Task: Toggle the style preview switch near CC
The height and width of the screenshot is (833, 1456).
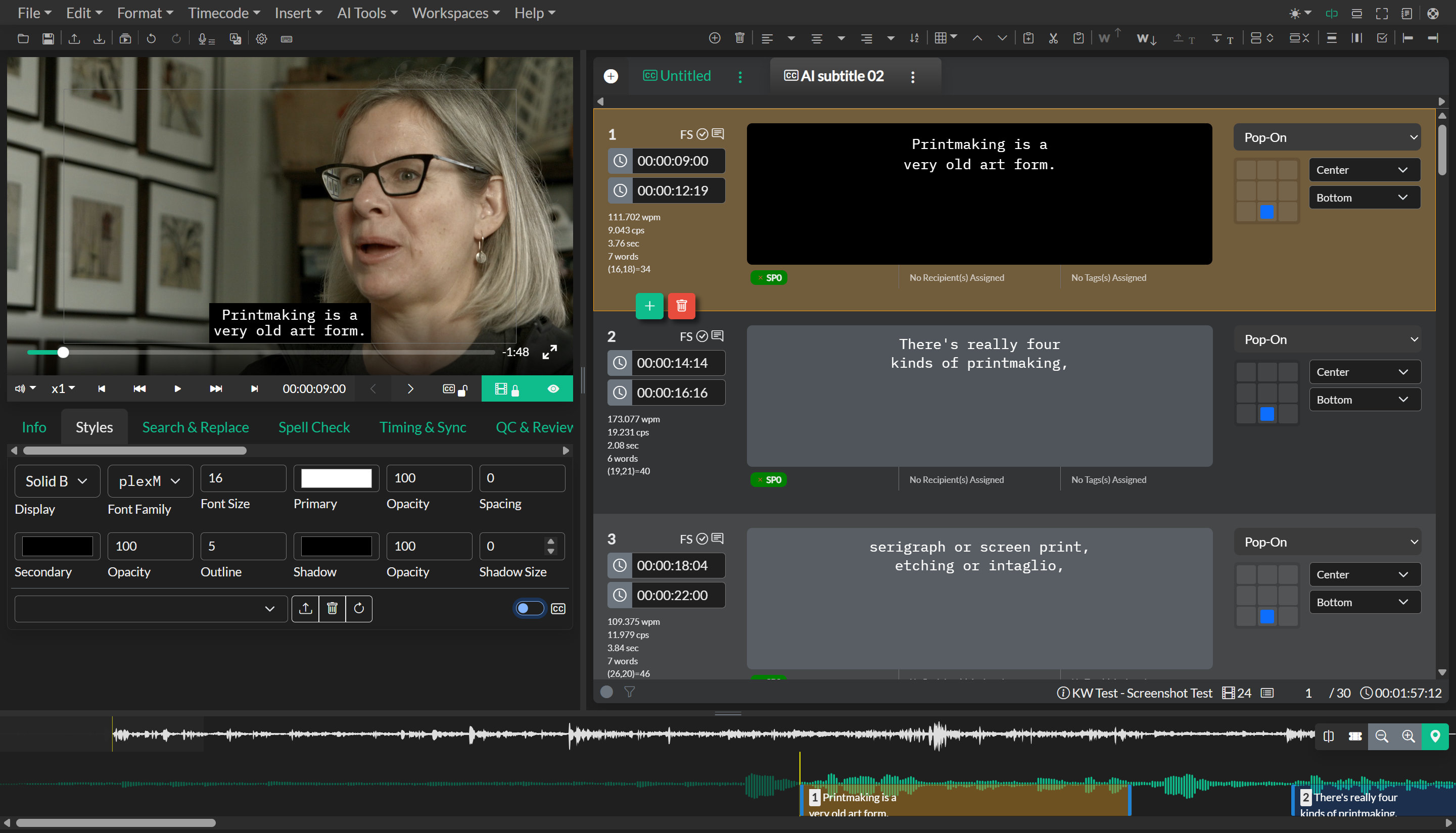Action: 529,608
